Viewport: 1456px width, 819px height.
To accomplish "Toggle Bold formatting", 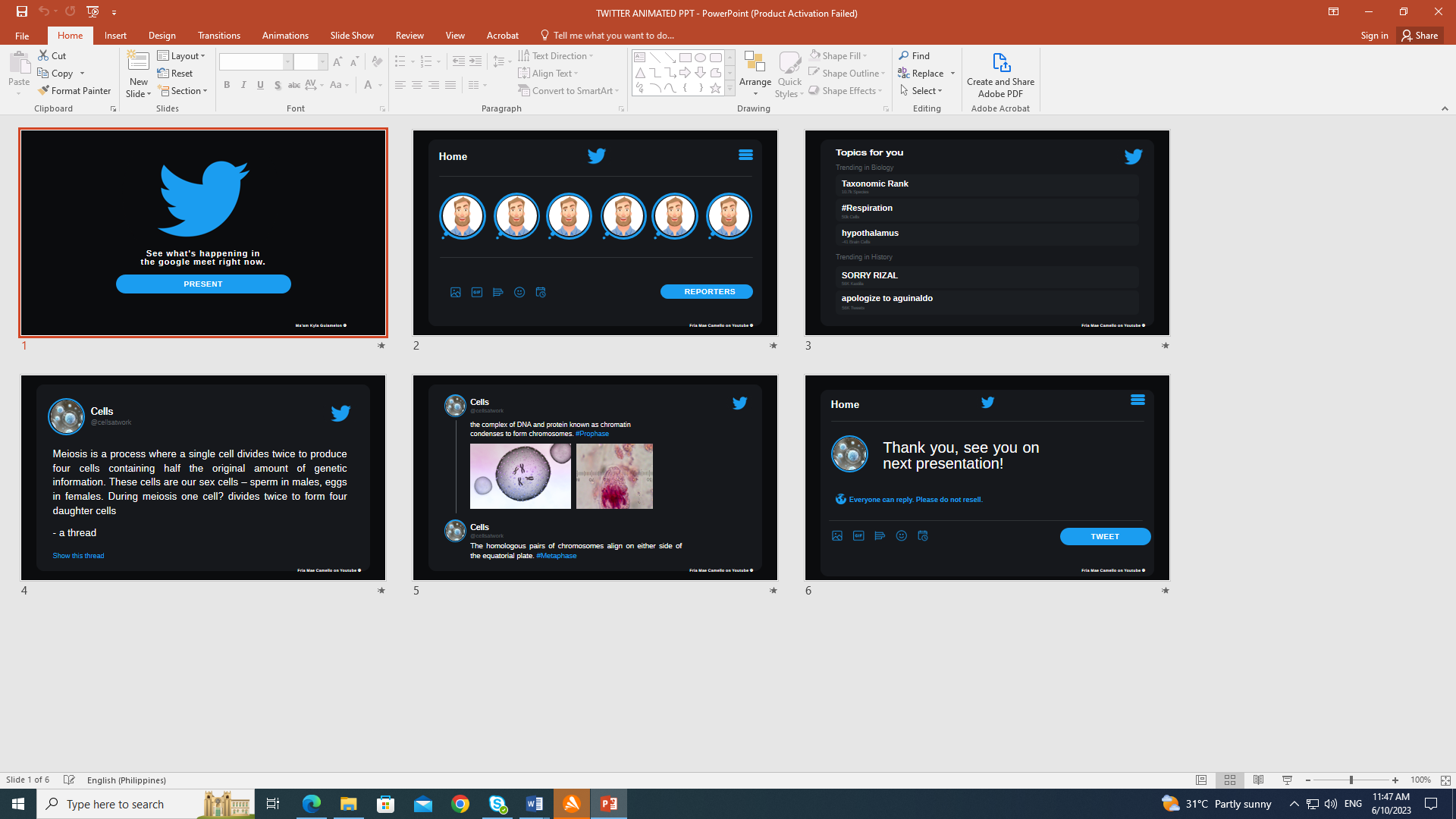I will pos(227,85).
